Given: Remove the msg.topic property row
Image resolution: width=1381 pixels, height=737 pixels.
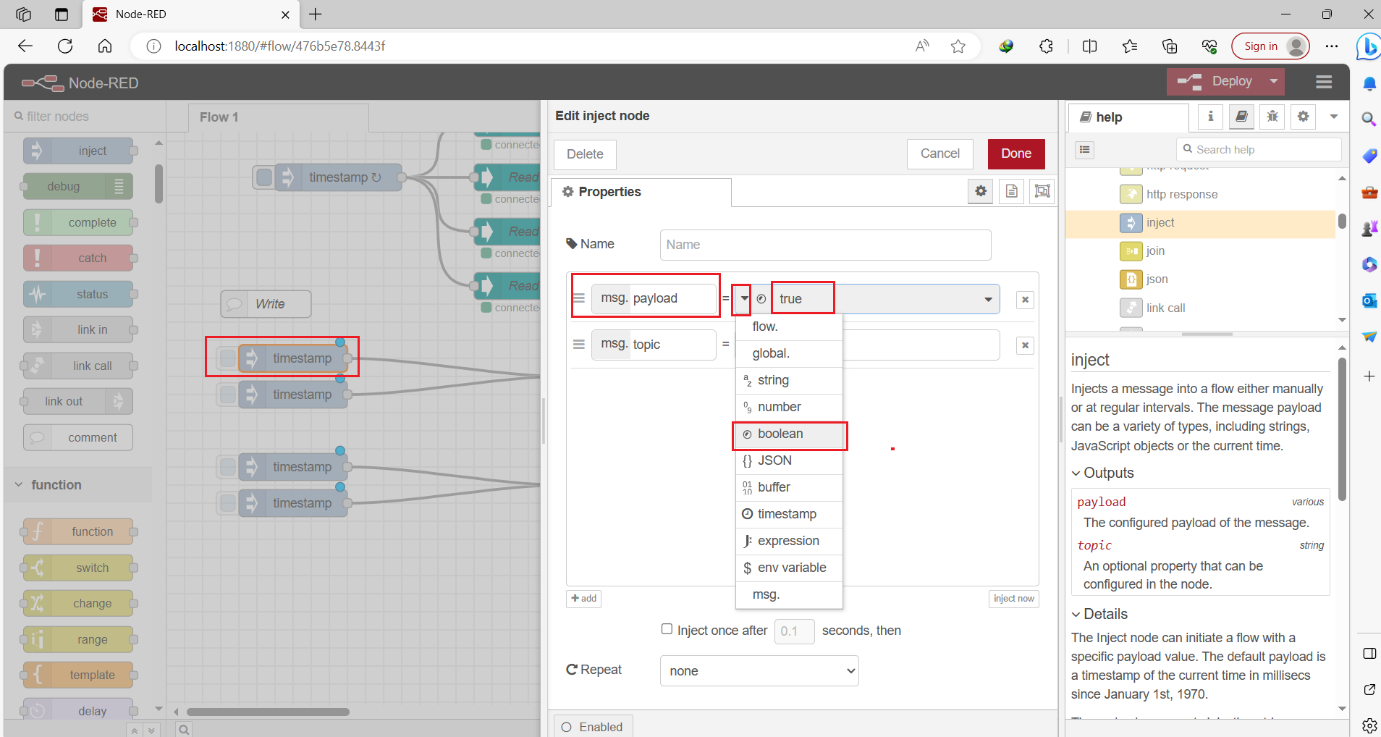Looking at the screenshot, I should click(x=1025, y=345).
